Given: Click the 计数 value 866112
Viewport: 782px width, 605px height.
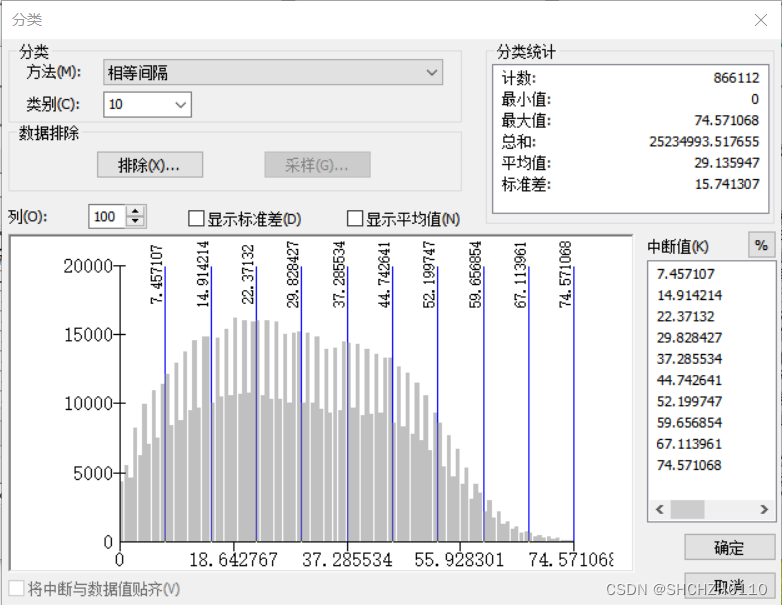Looking at the screenshot, I should (x=736, y=78).
